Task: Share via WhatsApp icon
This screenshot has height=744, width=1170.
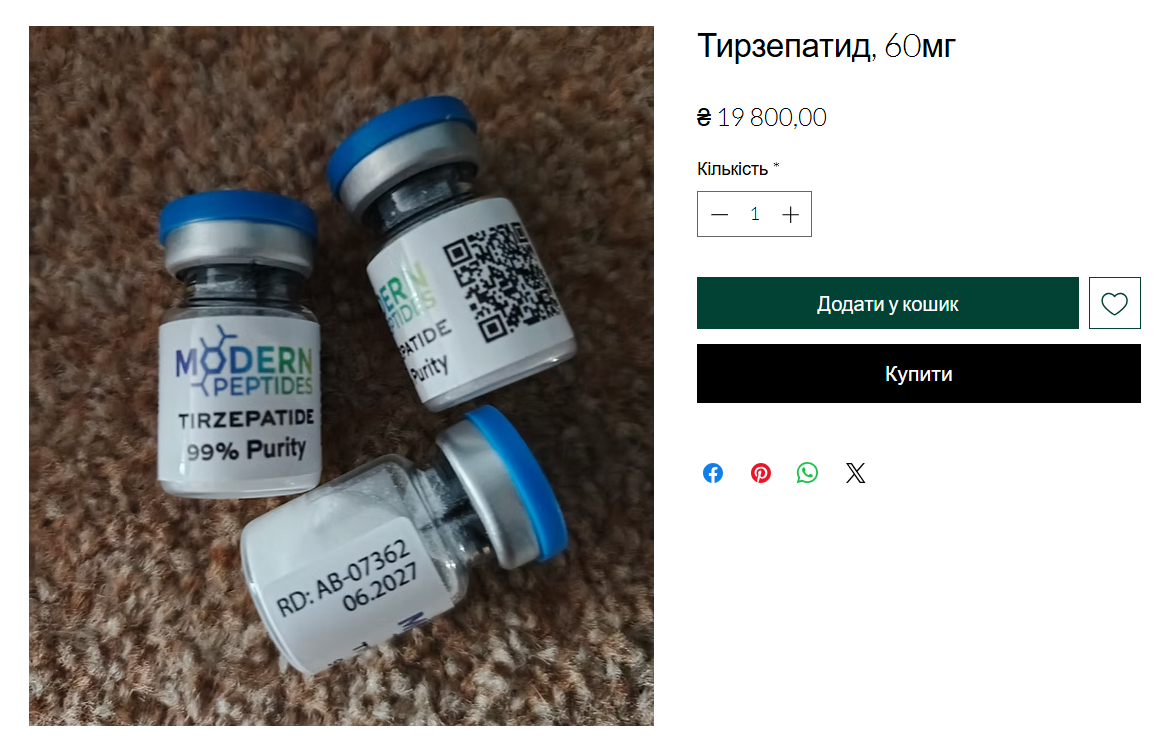Action: coord(807,473)
